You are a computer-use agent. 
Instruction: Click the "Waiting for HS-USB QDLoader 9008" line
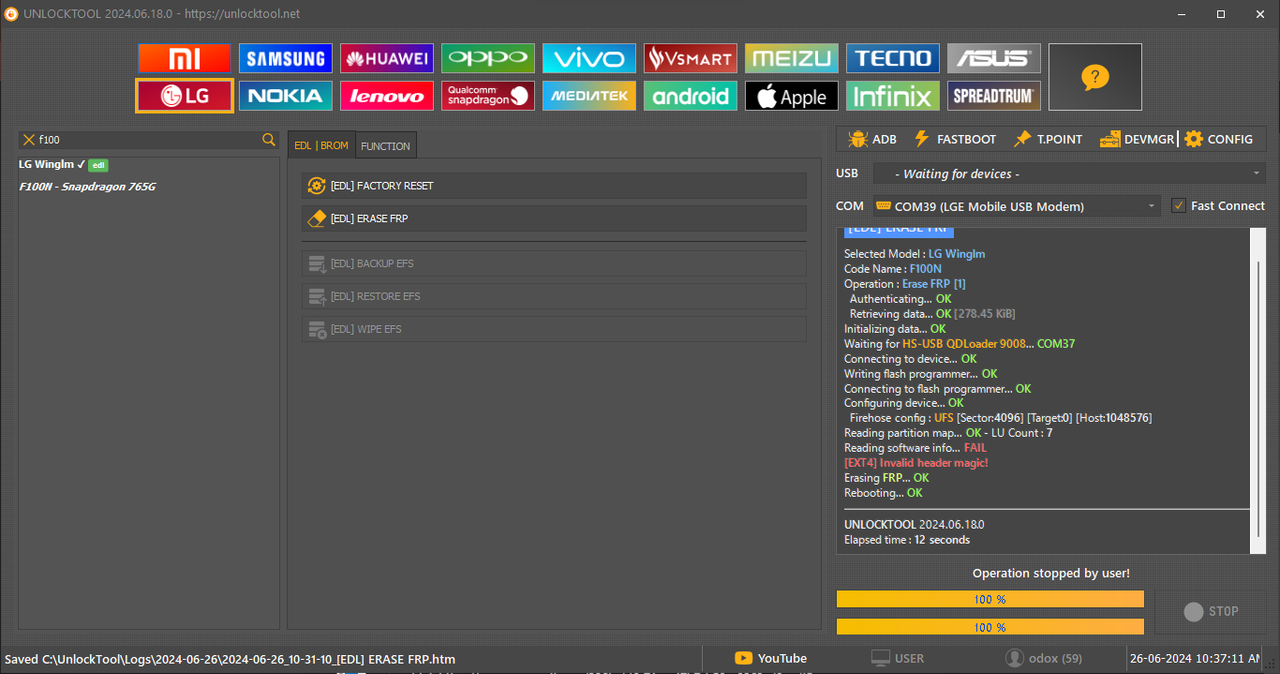[959, 344]
